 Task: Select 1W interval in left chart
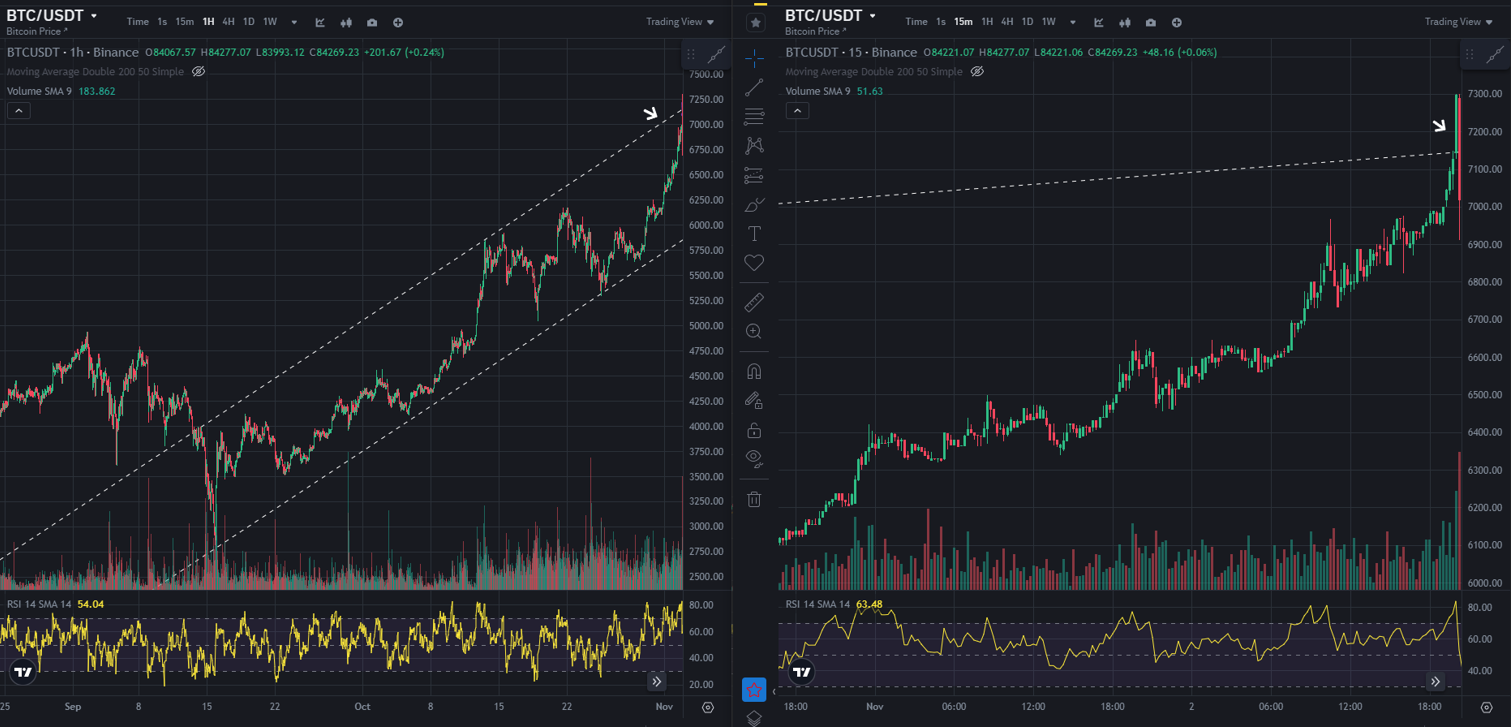click(x=270, y=22)
